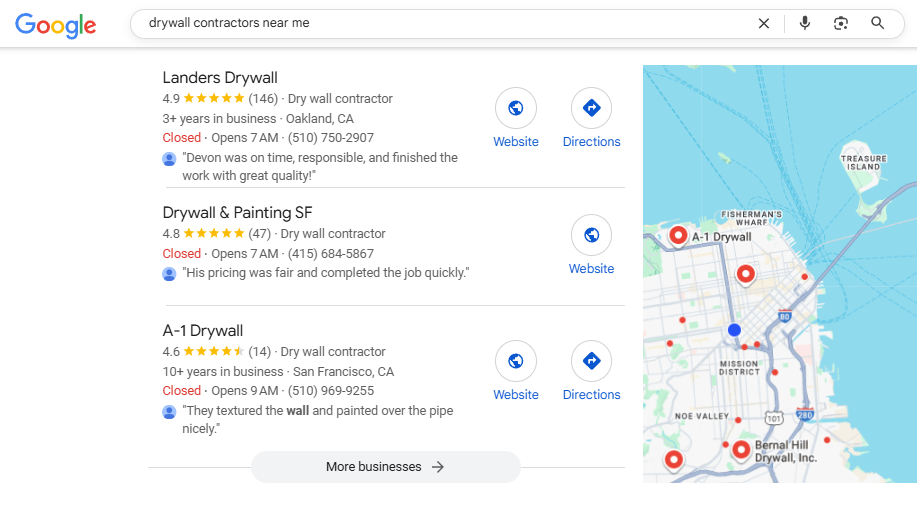Click the magnifying glass search icon
917x508 pixels.
[x=878, y=23]
